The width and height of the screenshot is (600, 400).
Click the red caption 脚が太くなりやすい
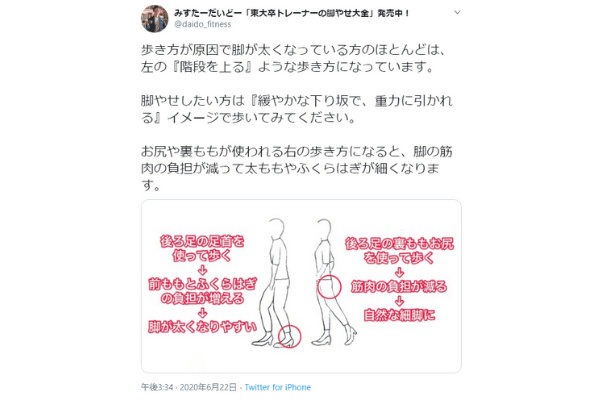(x=202, y=327)
